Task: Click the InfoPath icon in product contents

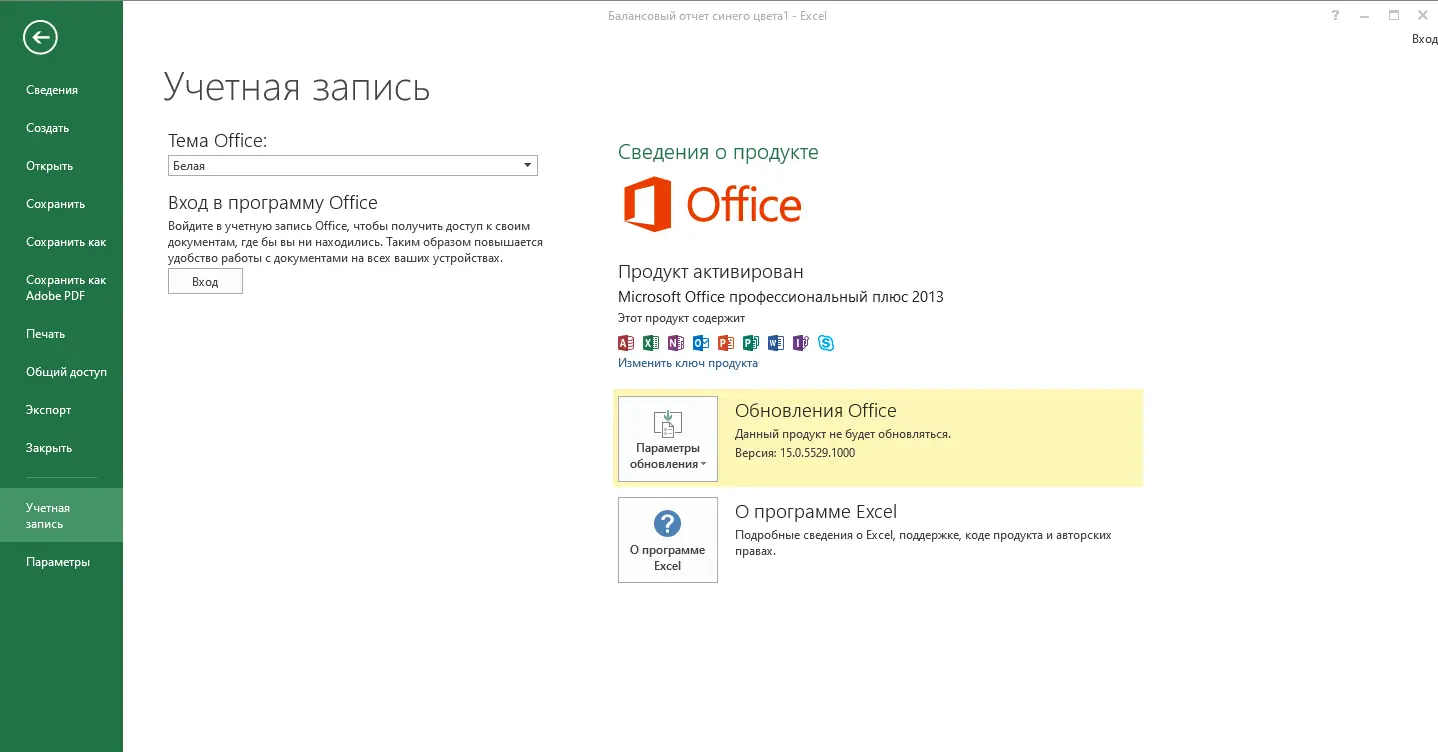Action: coord(801,343)
